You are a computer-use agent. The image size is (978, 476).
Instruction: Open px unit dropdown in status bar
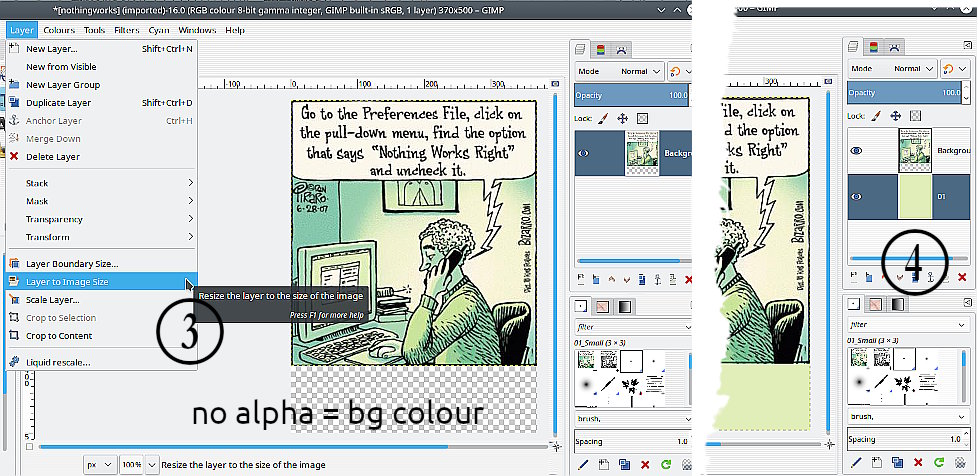[100, 464]
